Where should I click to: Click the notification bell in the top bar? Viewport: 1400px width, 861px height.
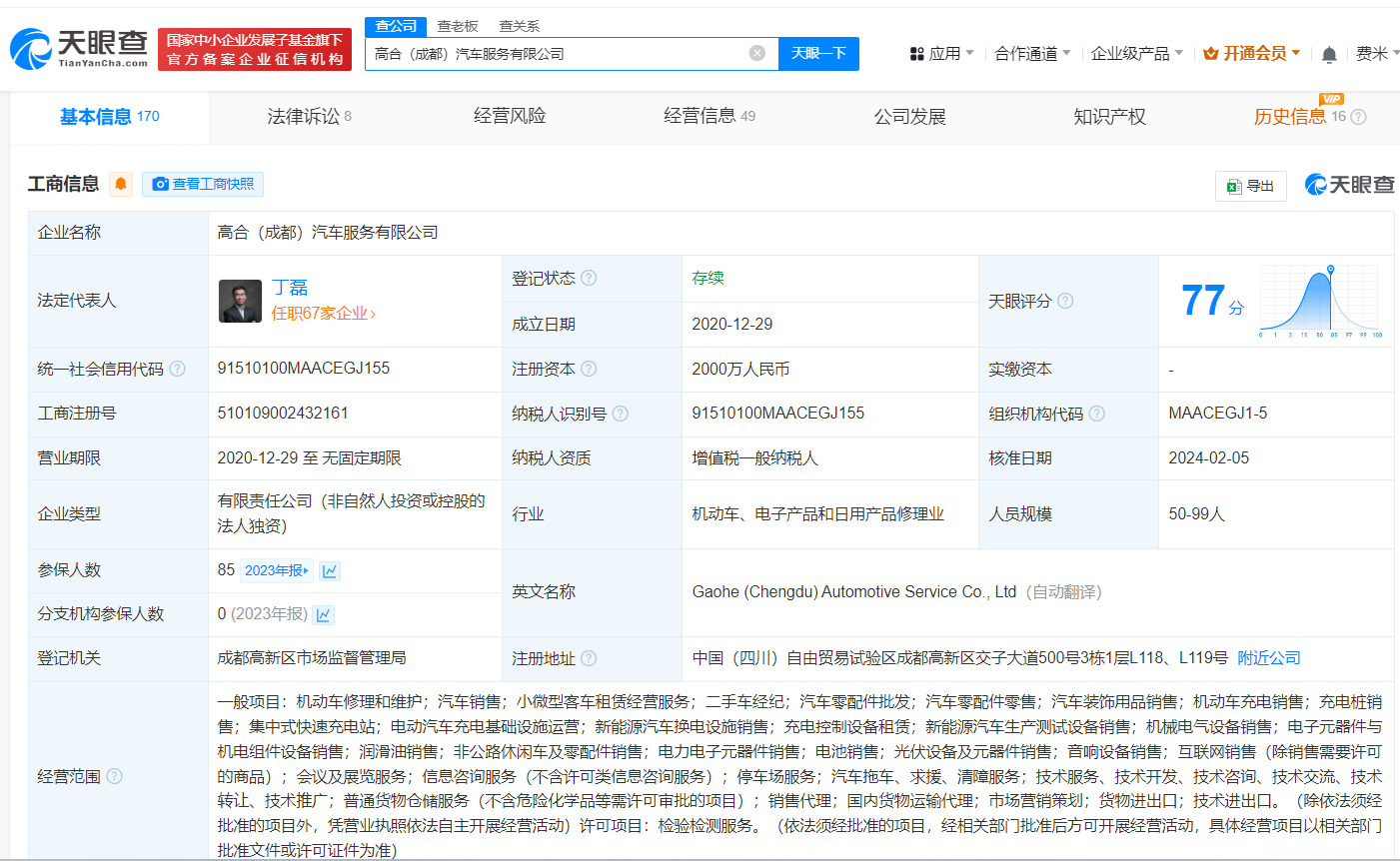tap(1330, 53)
